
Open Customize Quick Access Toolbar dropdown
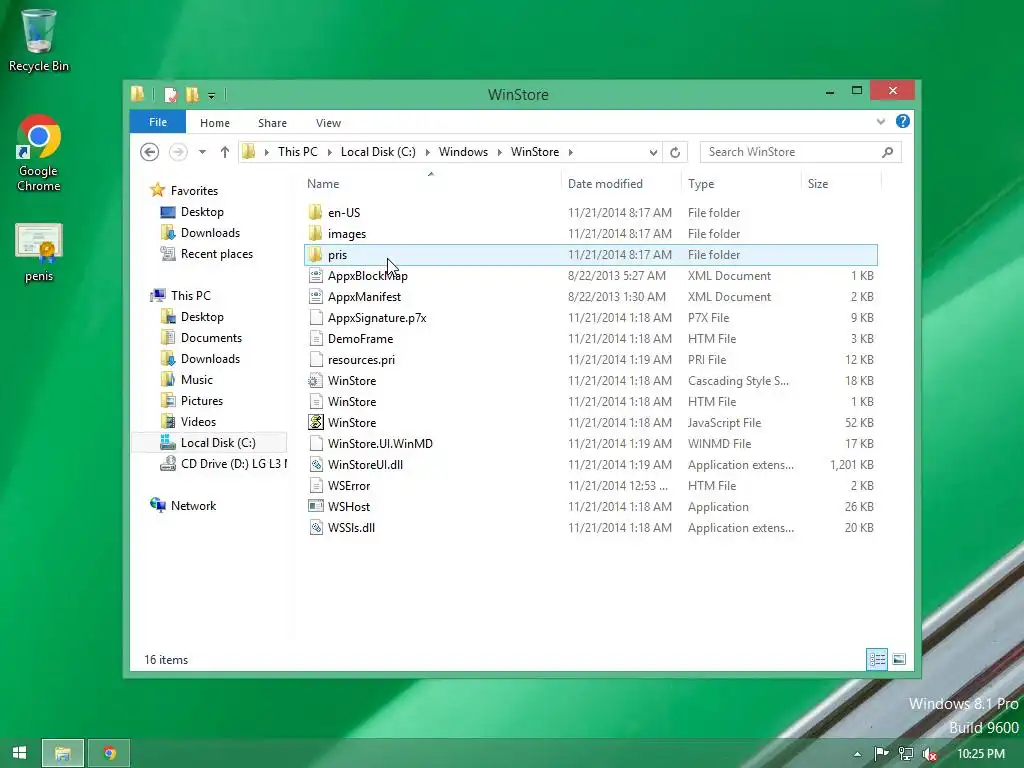point(212,95)
